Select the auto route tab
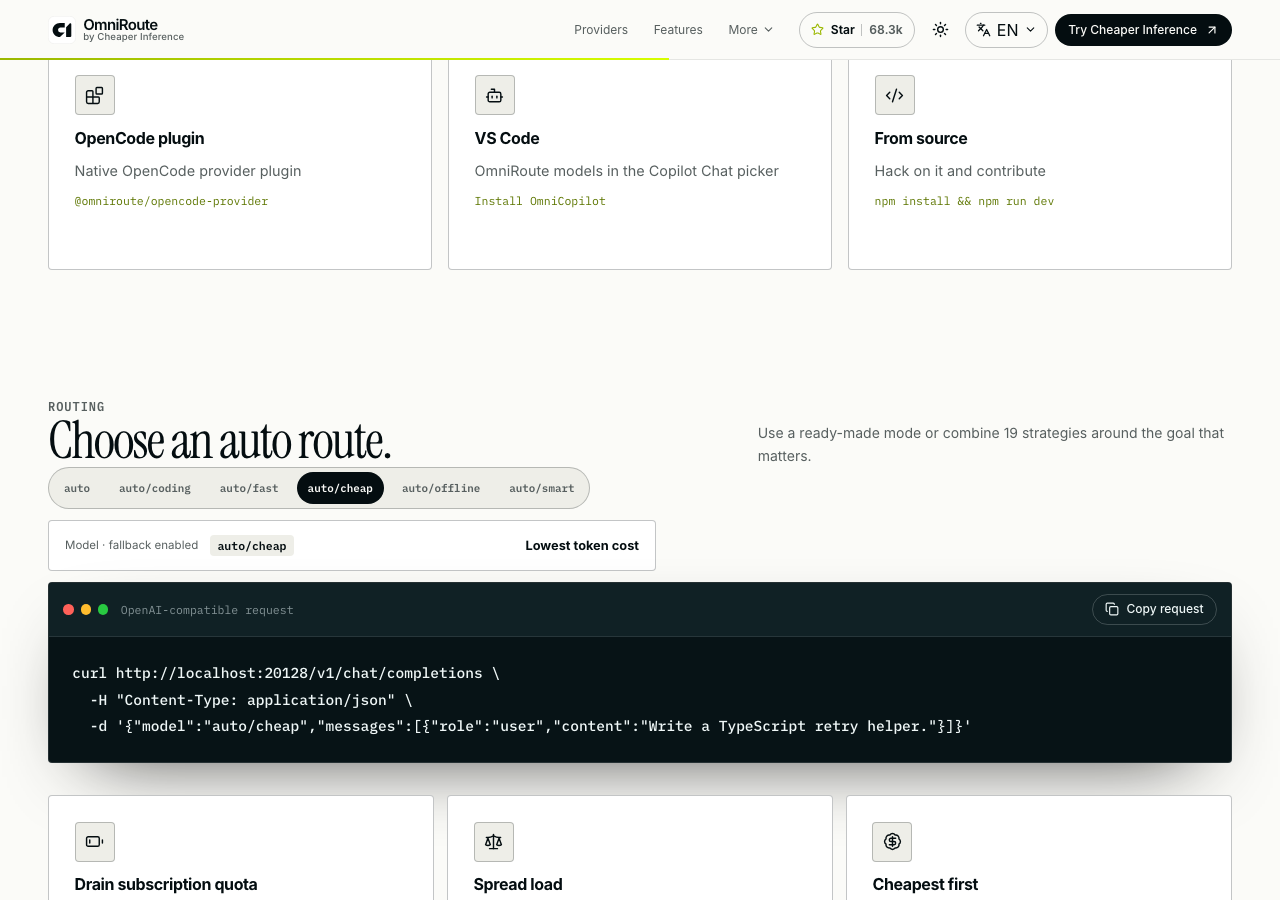Screen dimensions: 1280x900 coord(77,488)
